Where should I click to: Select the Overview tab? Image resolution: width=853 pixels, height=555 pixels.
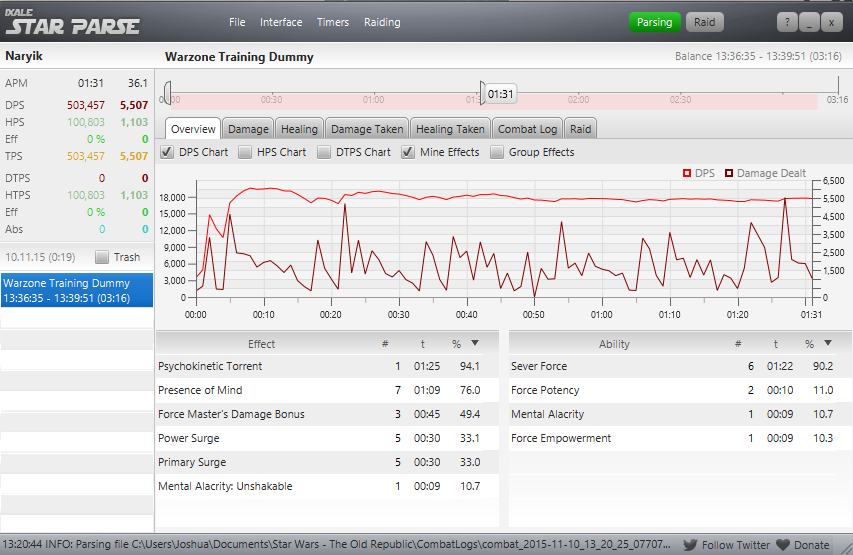[193, 129]
